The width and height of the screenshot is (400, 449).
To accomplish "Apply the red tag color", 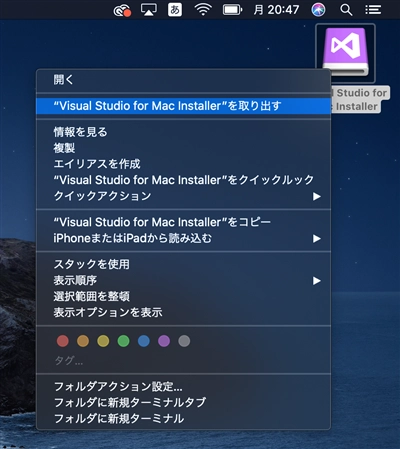I will coord(63,341).
